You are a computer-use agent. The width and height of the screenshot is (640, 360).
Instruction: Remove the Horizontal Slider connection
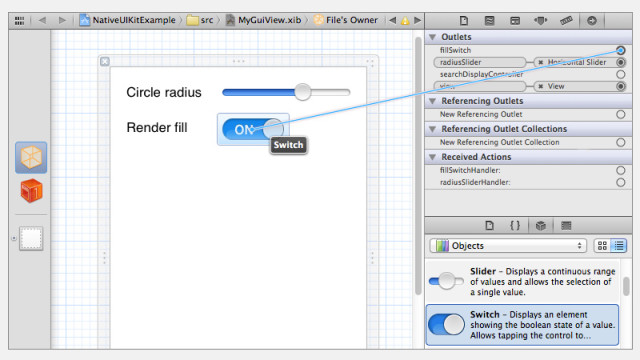(540, 62)
